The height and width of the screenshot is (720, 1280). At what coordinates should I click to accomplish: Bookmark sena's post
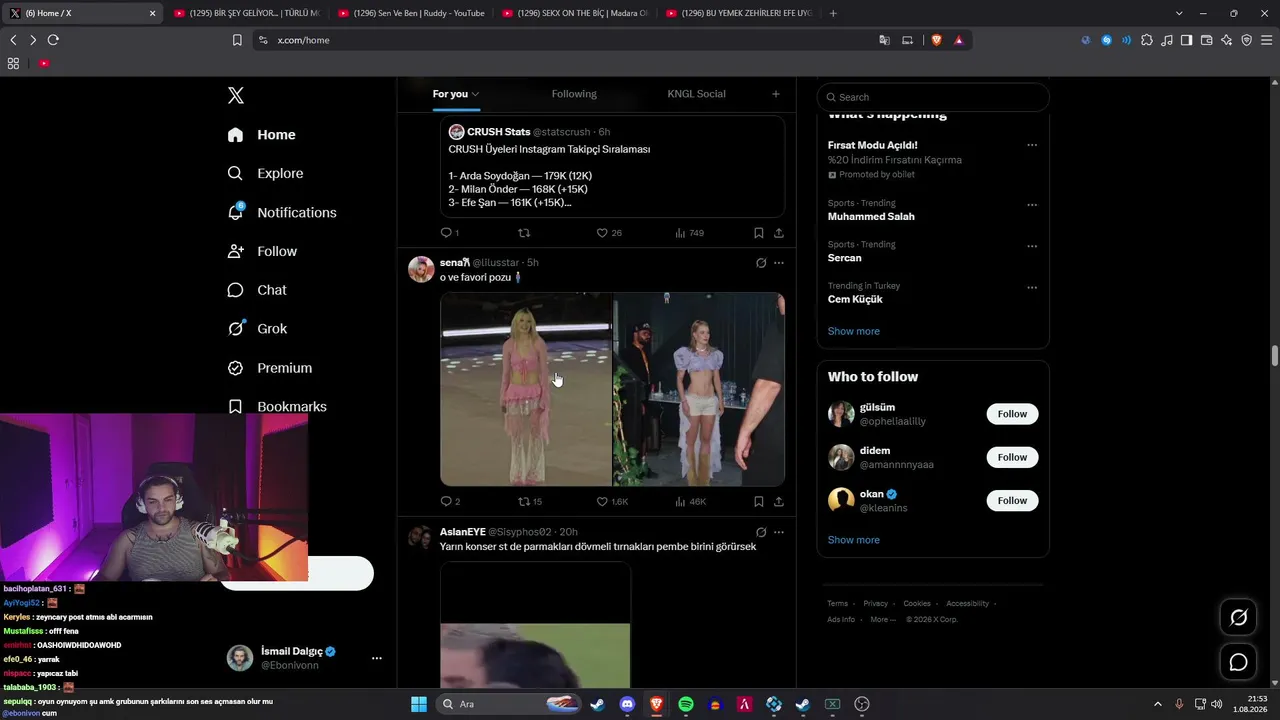point(759,502)
